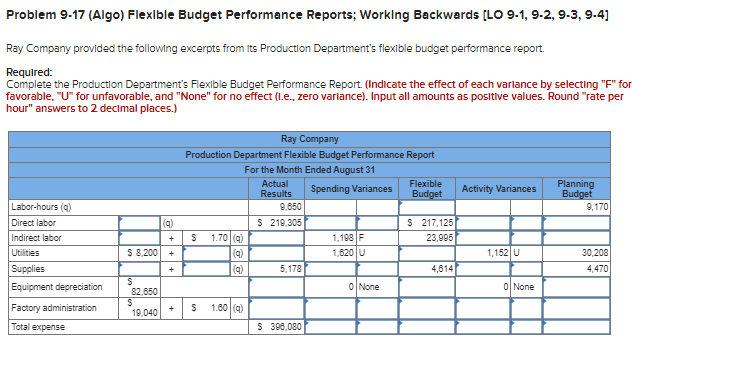Open Factory administration Activity Variance F/U selector

(526, 308)
